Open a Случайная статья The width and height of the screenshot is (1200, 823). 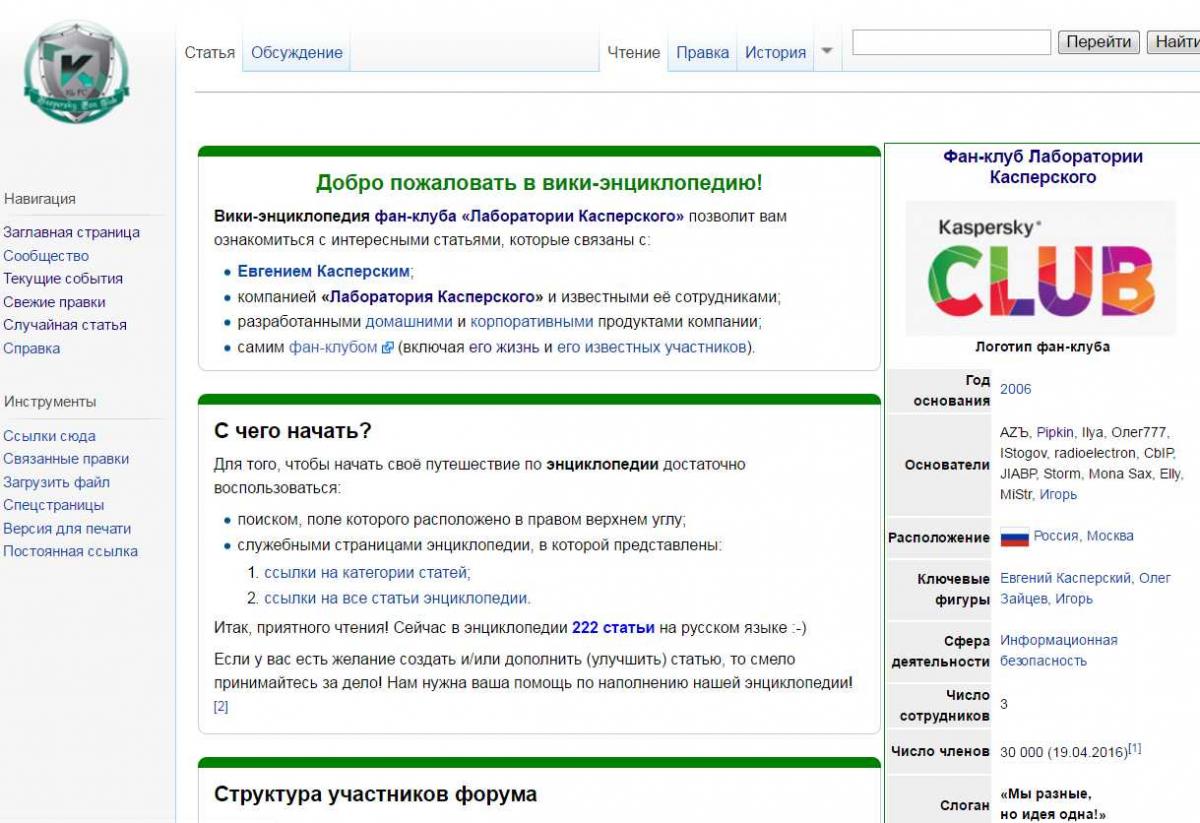pos(65,325)
